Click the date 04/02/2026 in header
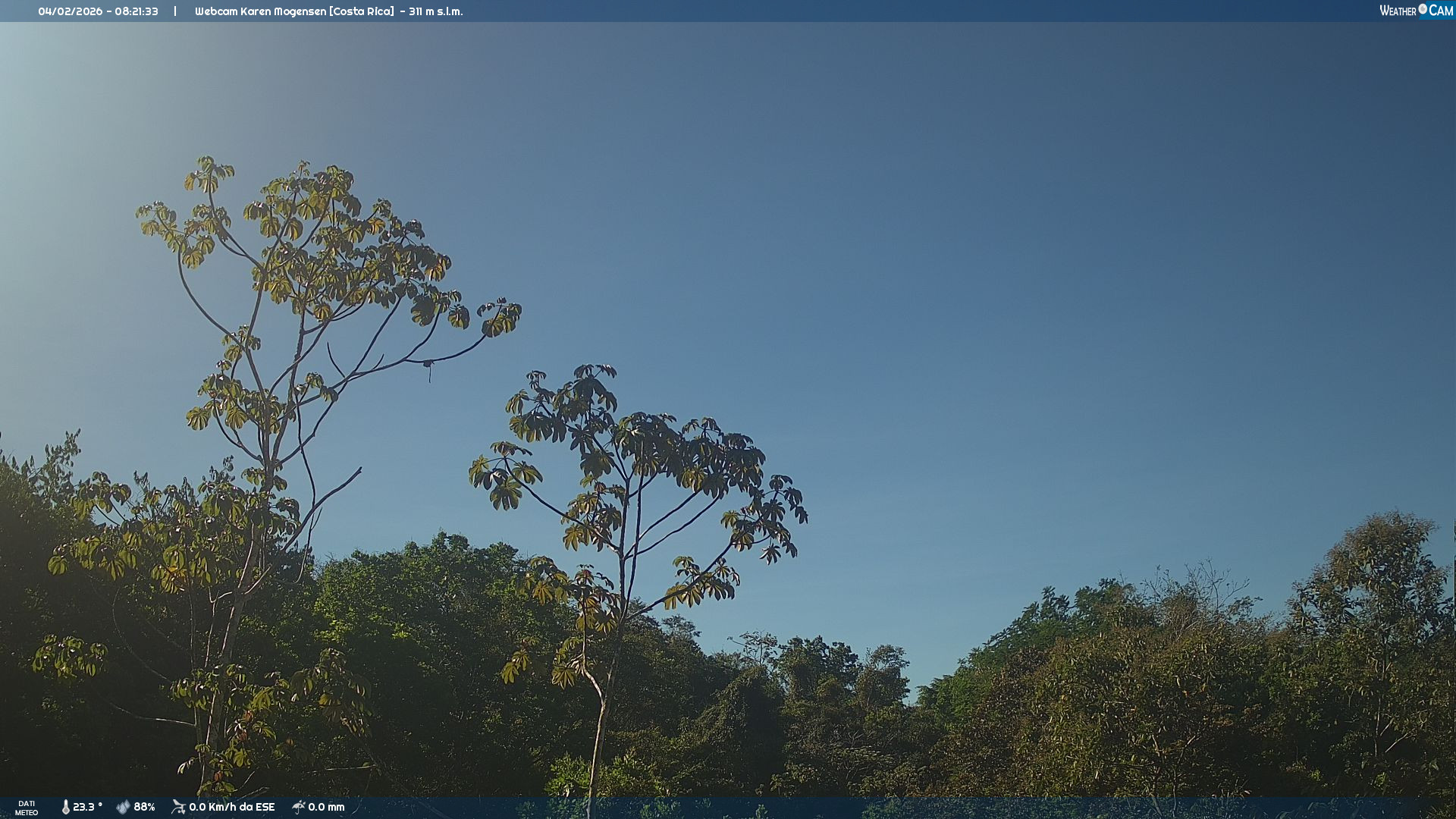 (x=70, y=11)
